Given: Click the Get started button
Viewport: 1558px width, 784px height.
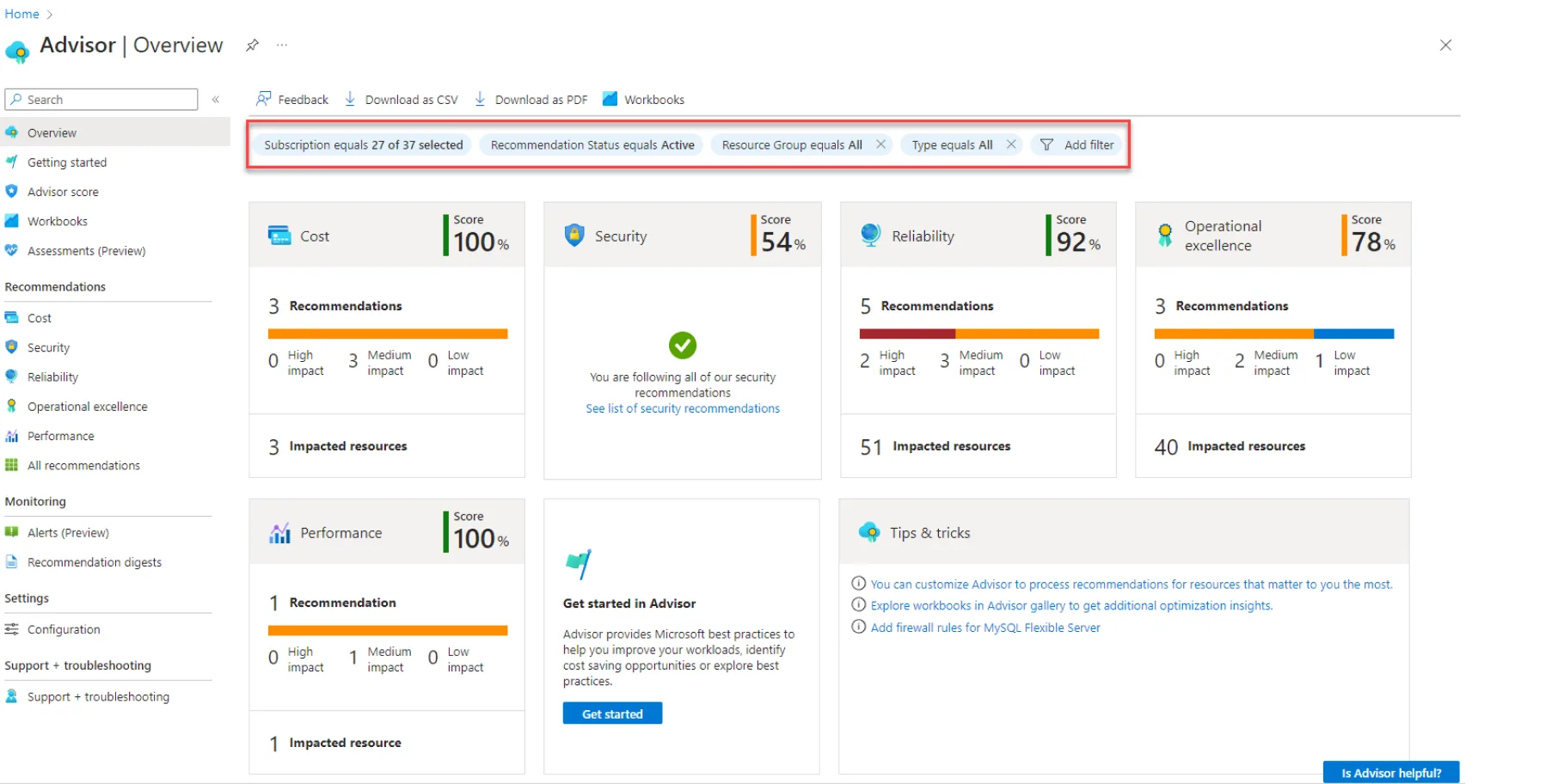Looking at the screenshot, I should pos(612,714).
